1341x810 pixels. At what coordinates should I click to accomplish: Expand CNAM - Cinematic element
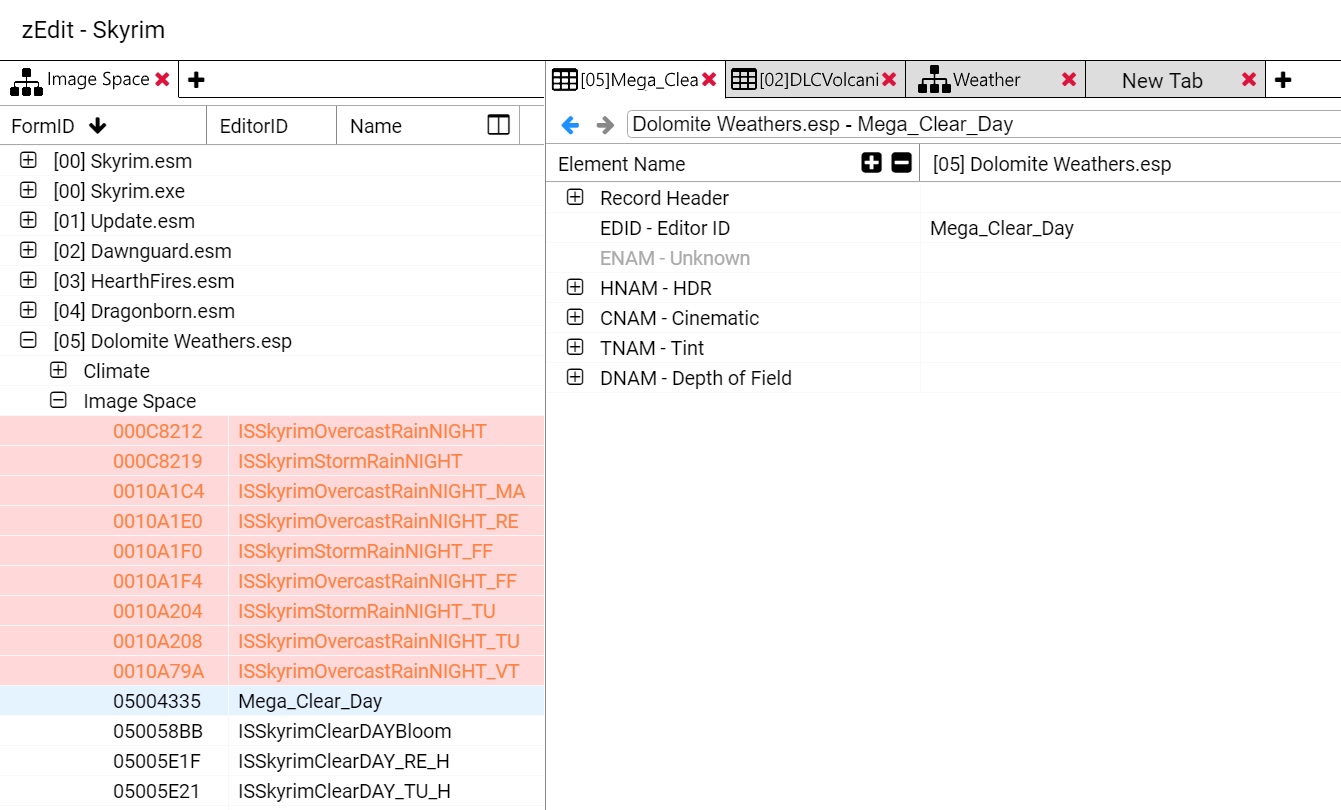point(575,317)
